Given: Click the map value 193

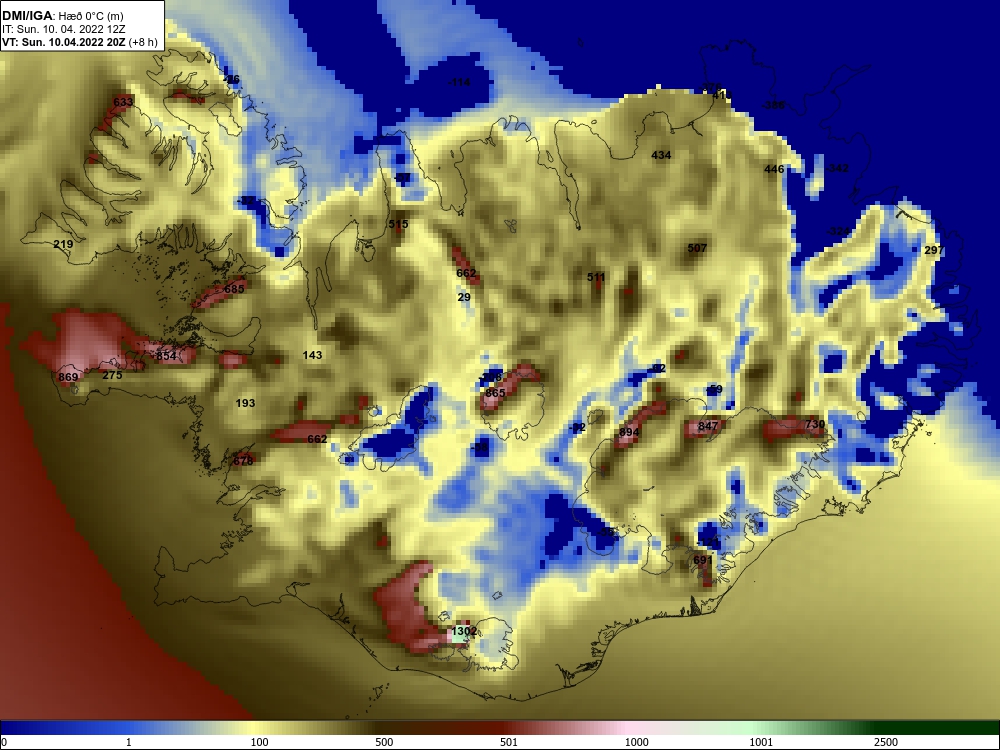Looking at the screenshot, I should 246,403.
